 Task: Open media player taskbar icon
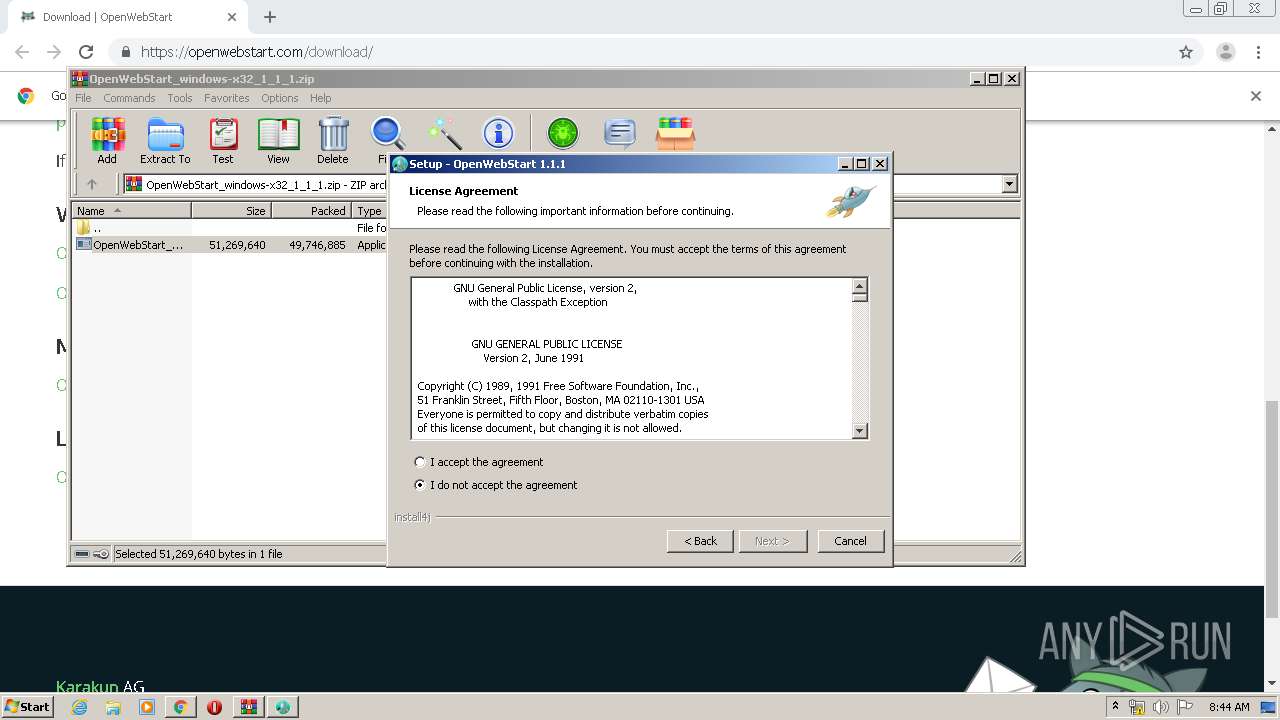[x=147, y=707]
